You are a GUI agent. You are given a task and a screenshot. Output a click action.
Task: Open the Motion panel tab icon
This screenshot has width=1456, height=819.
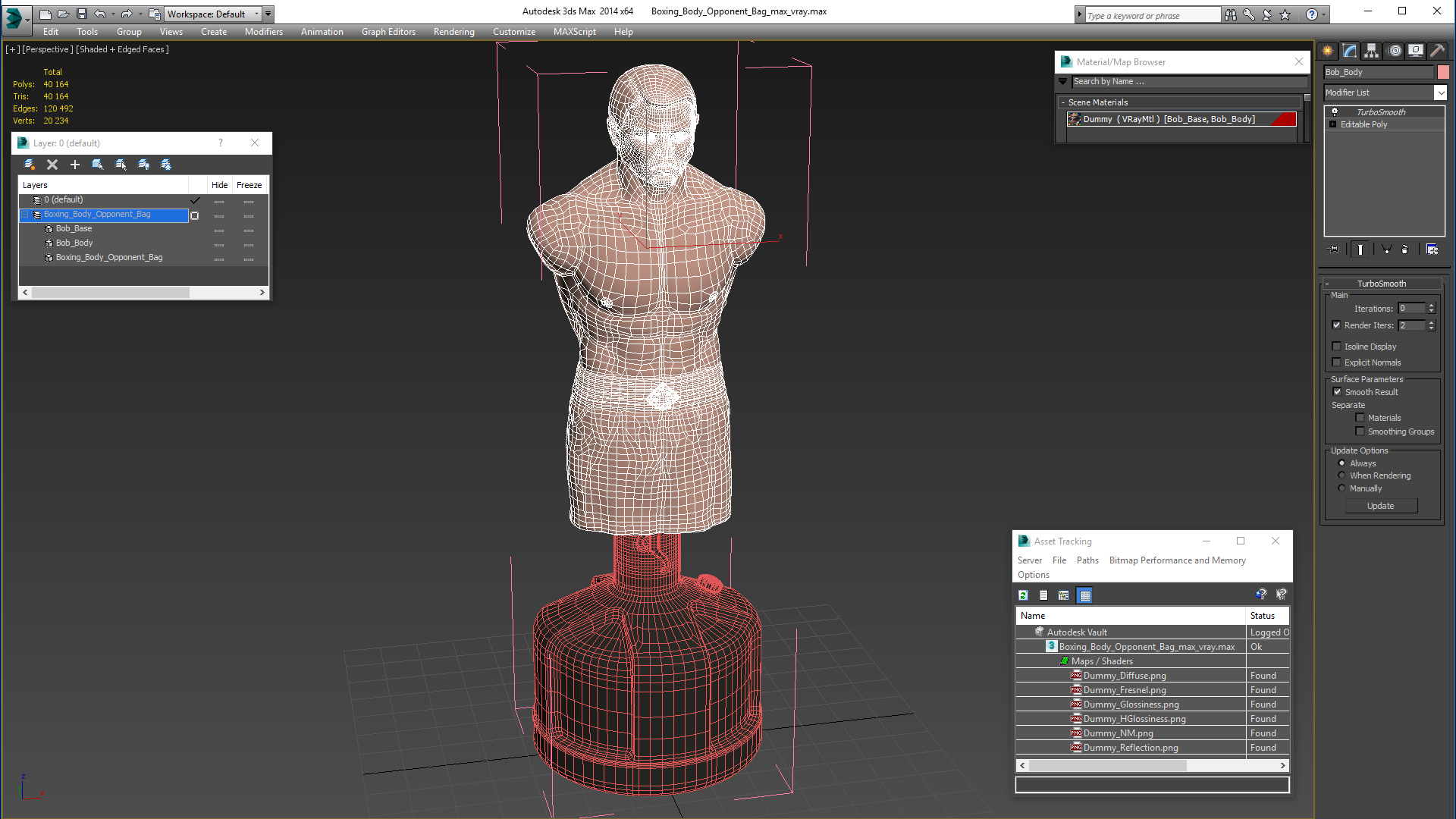1394,51
